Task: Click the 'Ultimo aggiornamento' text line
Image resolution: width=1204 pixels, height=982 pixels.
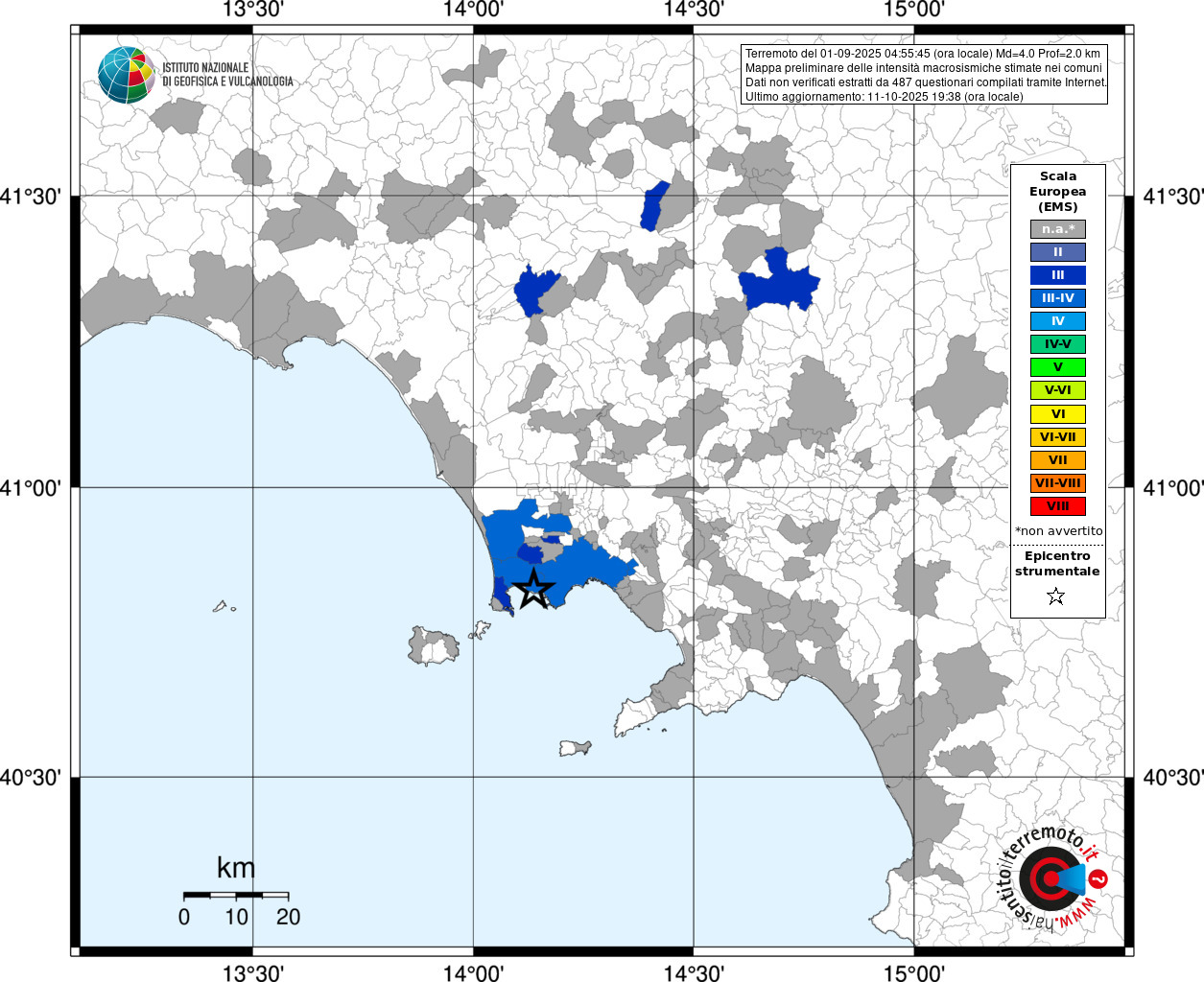Action: click(x=885, y=97)
